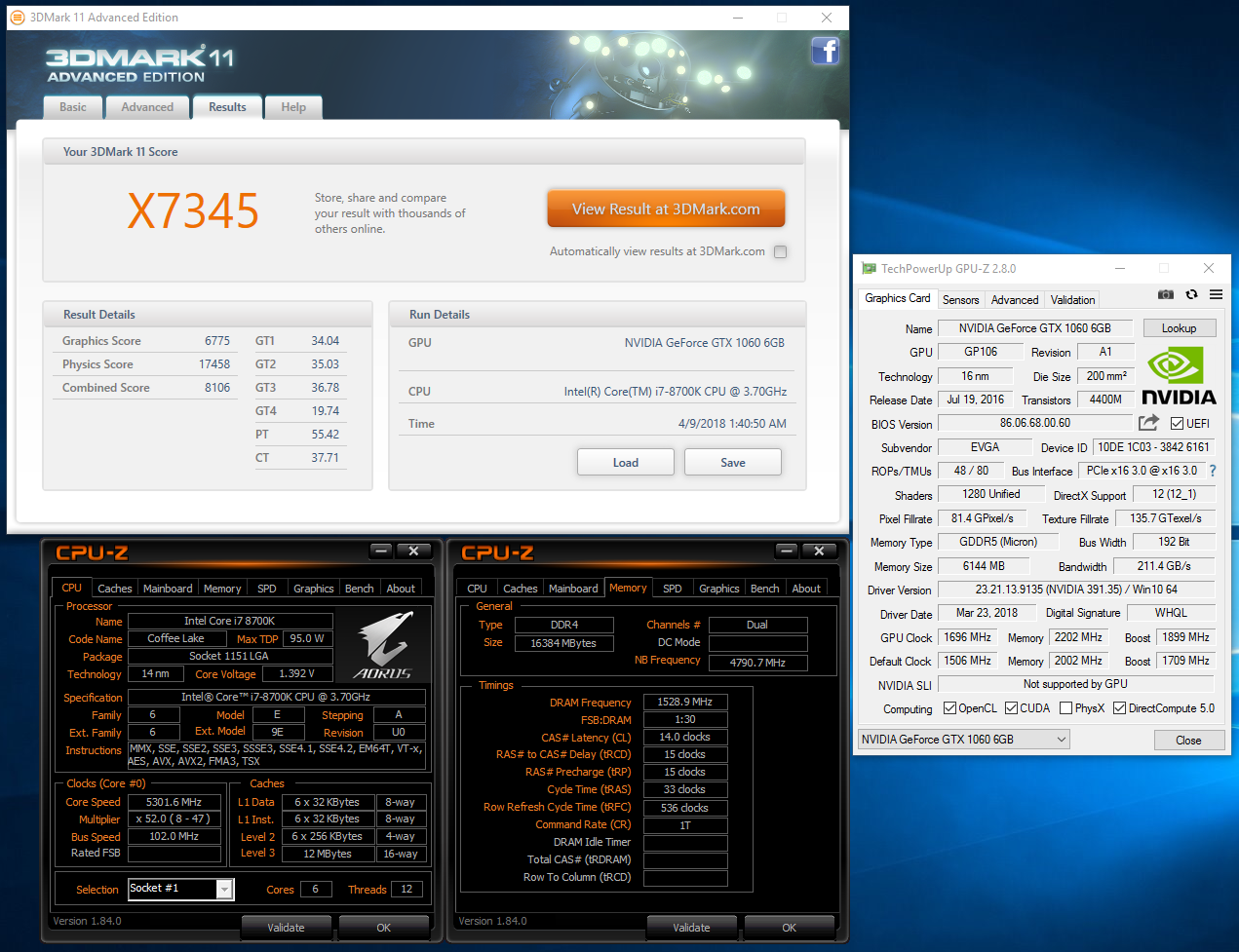Switch to the Advanced tab in 3DMark

tap(147, 107)
